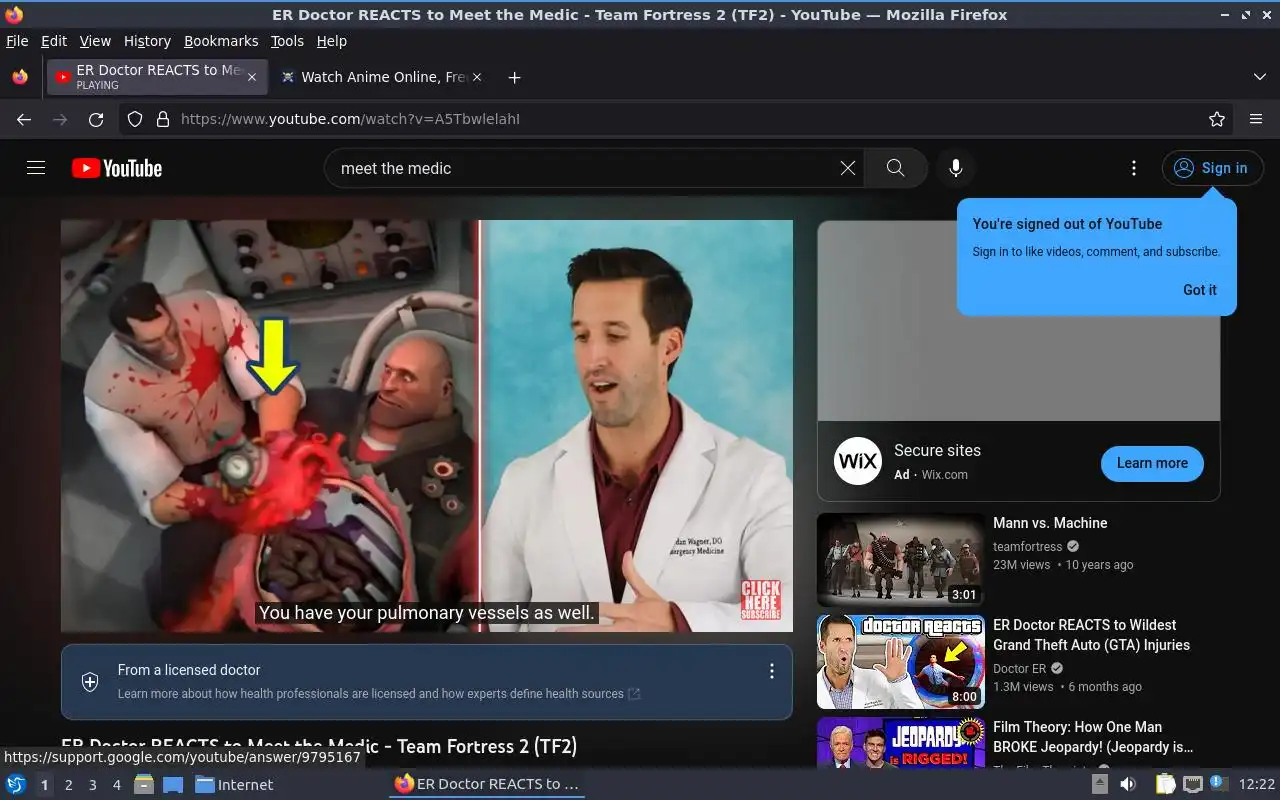Click the video player to pause
Image resolution: width=1280 pixels, height=800 pixels.
pos(427,426)
